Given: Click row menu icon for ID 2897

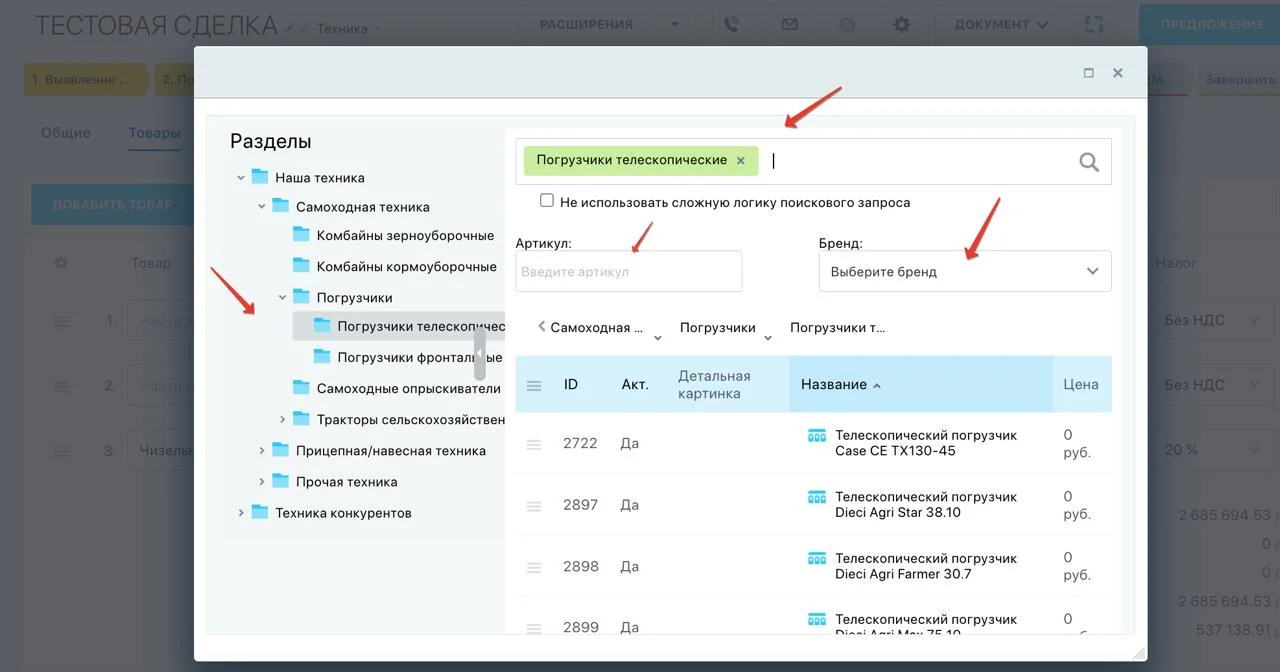Looking at the screenshot, I should click(x=534, y=506).
